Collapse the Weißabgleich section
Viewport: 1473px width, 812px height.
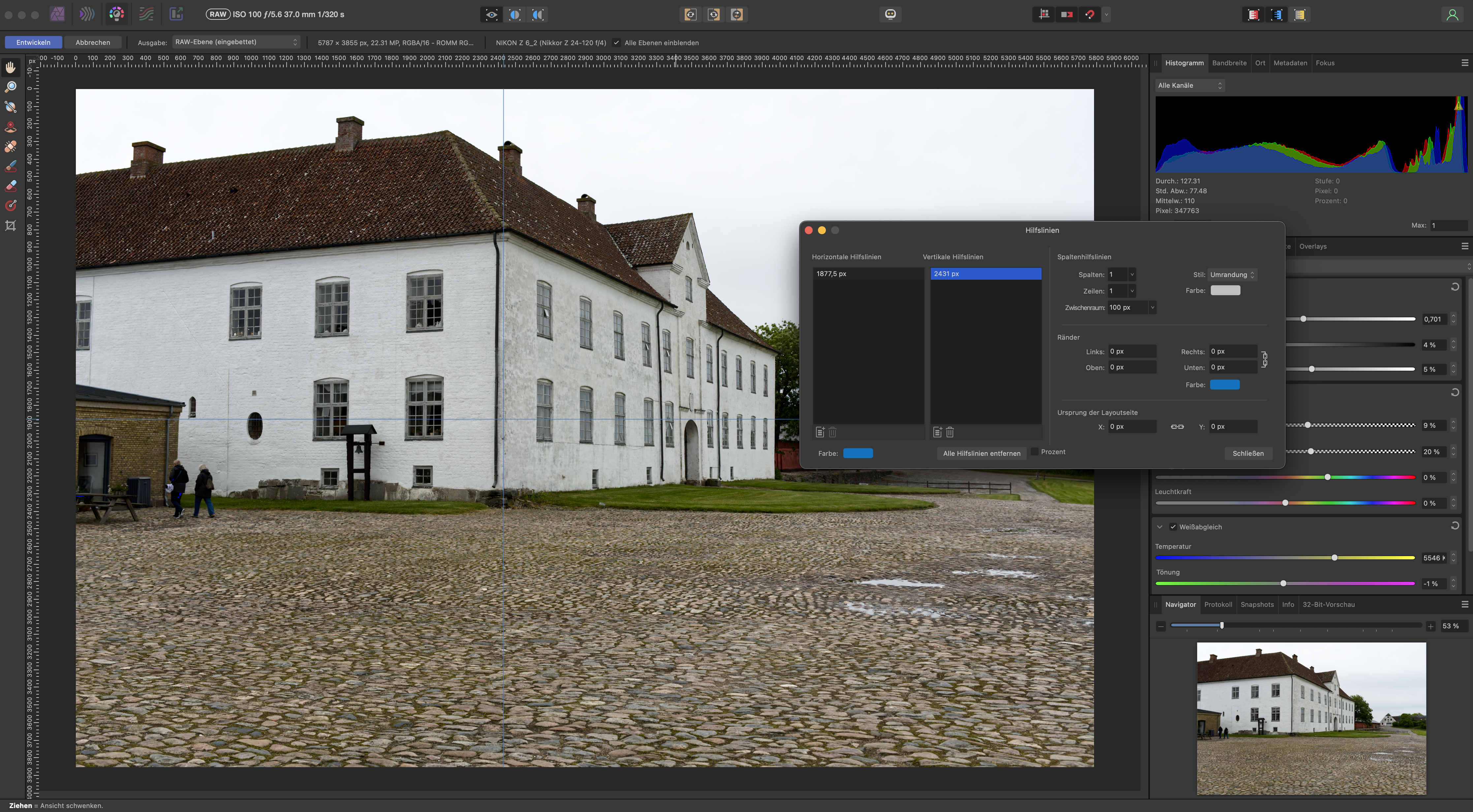click(1160, 527)
